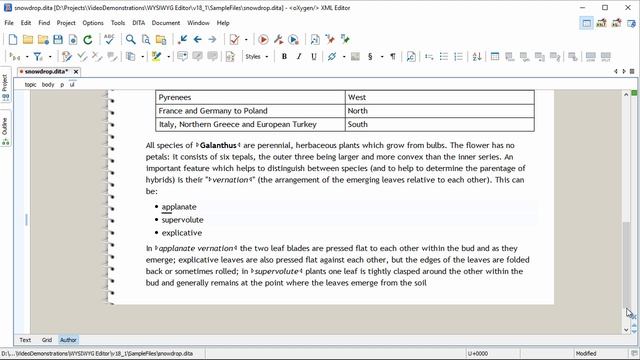Open the File menu
The height and width of the screenshot is (360, 640).
[9, 23]
